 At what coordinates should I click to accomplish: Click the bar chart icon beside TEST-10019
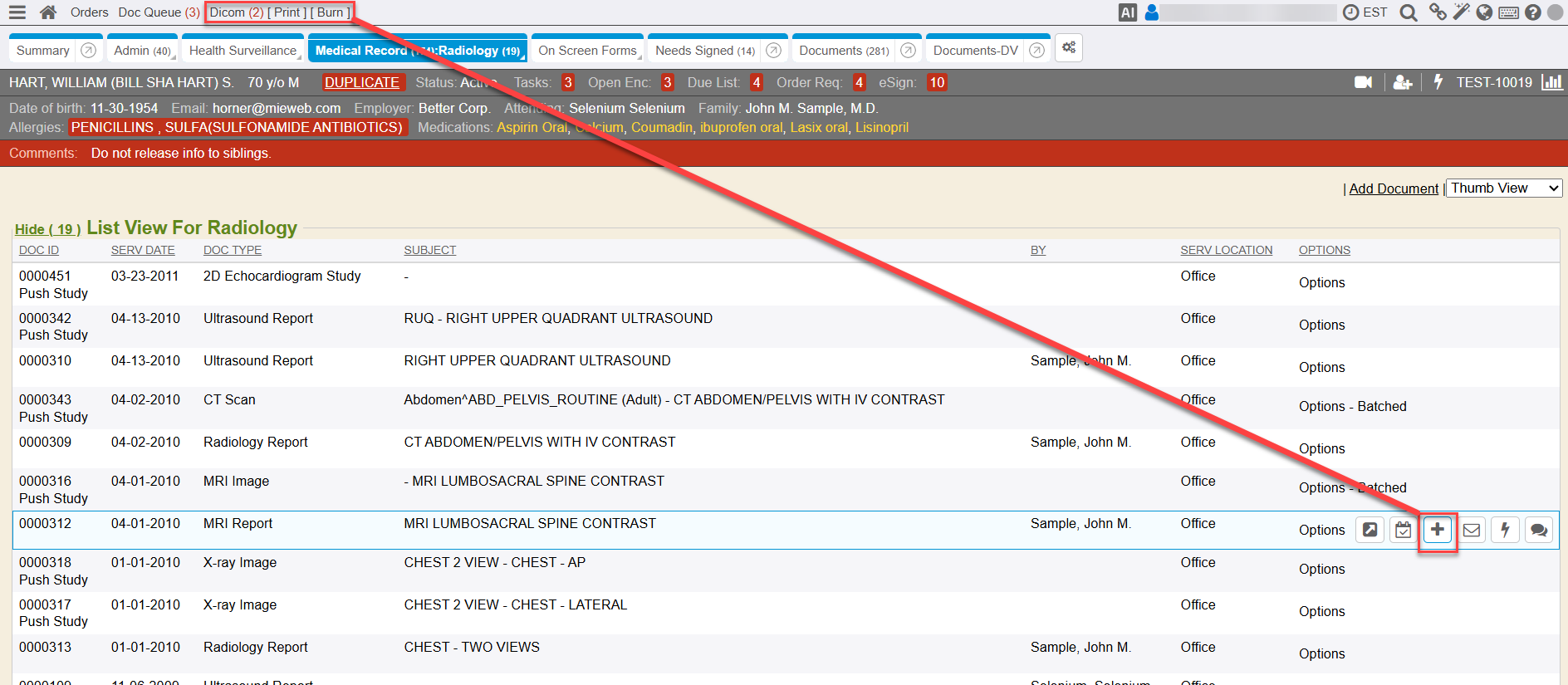(1551, 82)
